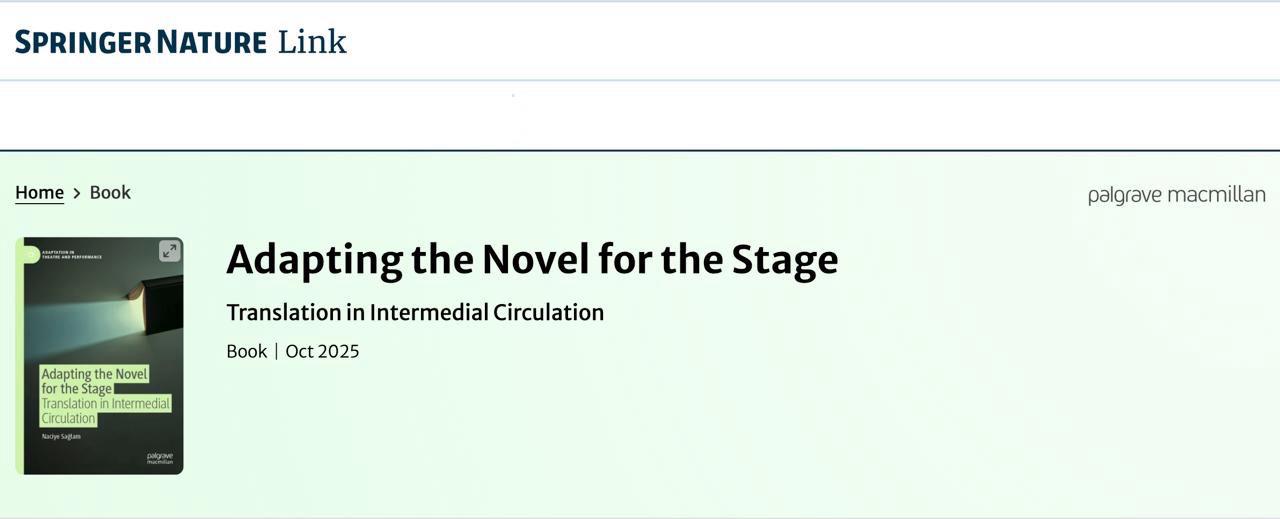This screenshot has width=1280, height=519.
Task: Click the 'Oct 2025' publication date
Action: tap(322, 351)
